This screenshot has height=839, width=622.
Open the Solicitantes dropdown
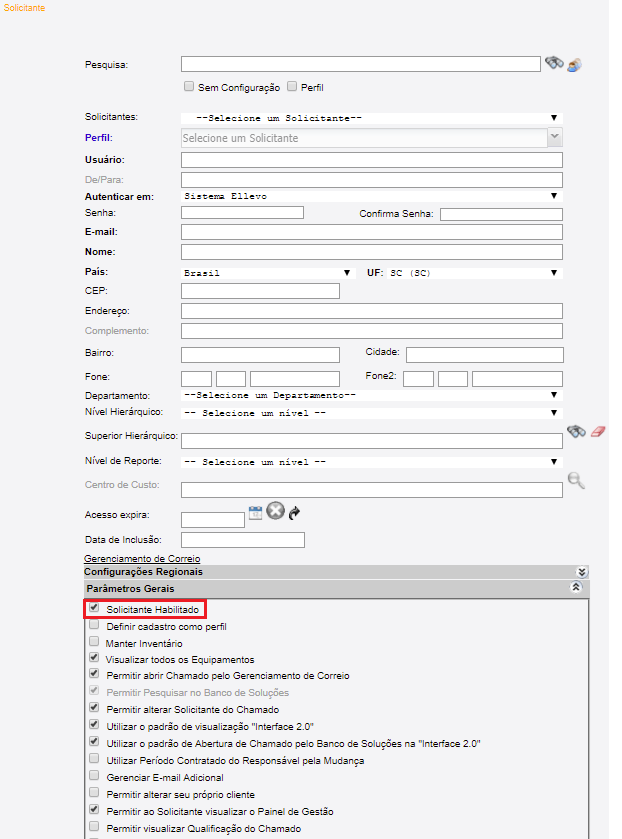point(371,118)
